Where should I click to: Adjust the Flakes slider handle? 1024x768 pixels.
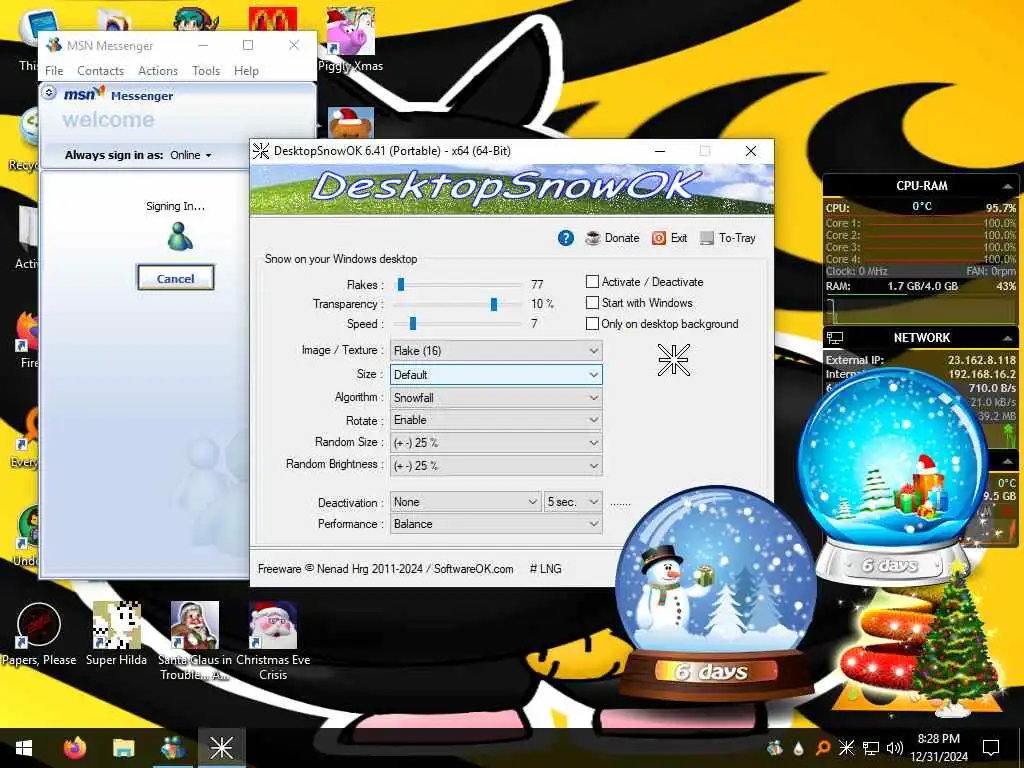[401, 284]
